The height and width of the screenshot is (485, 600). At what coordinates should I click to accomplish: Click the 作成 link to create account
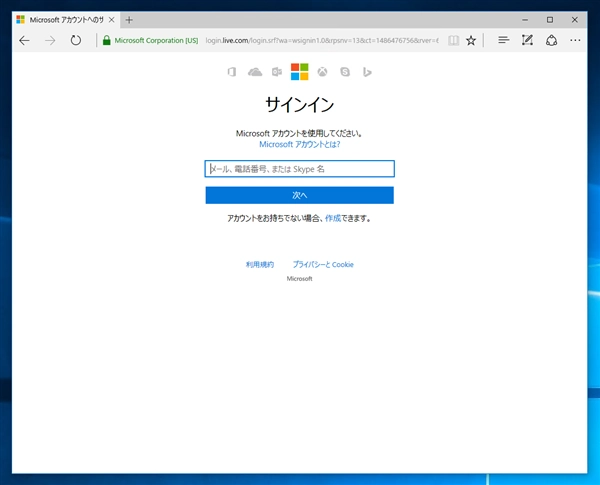click(333, 219)
